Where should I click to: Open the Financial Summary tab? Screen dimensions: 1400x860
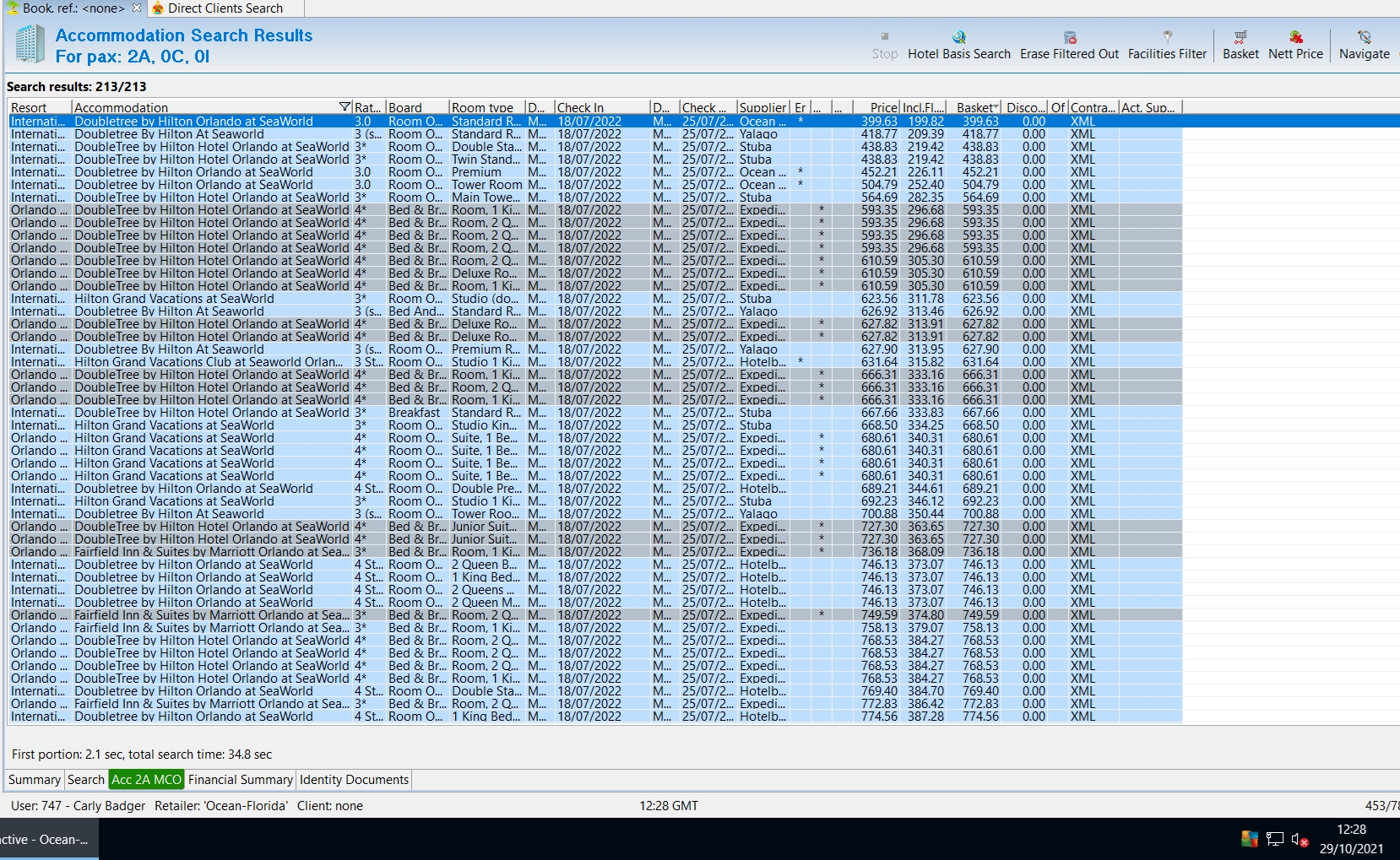241,780
